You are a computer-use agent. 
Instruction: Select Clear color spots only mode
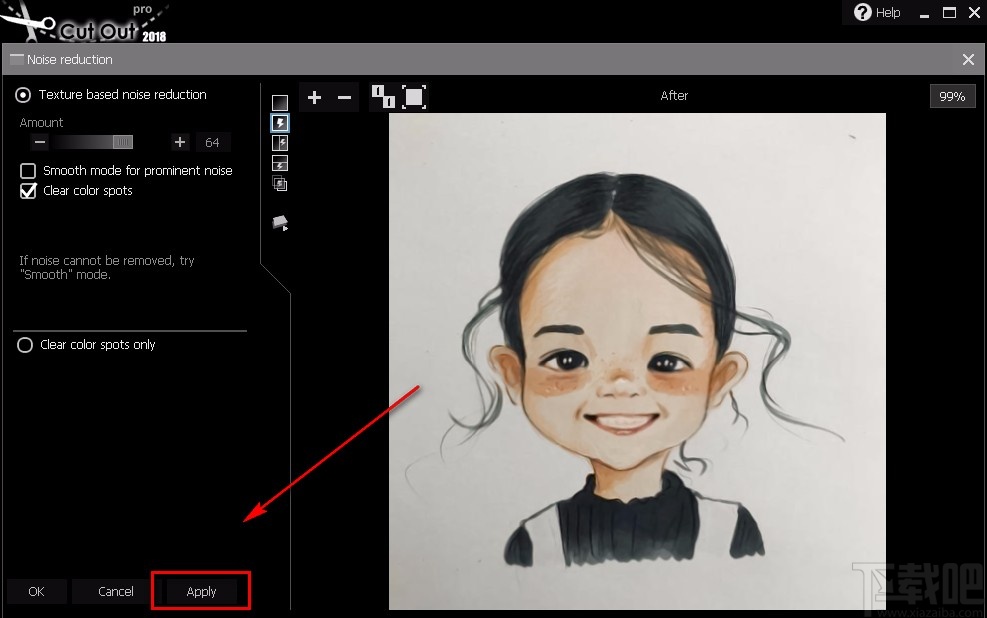point(24,344)
